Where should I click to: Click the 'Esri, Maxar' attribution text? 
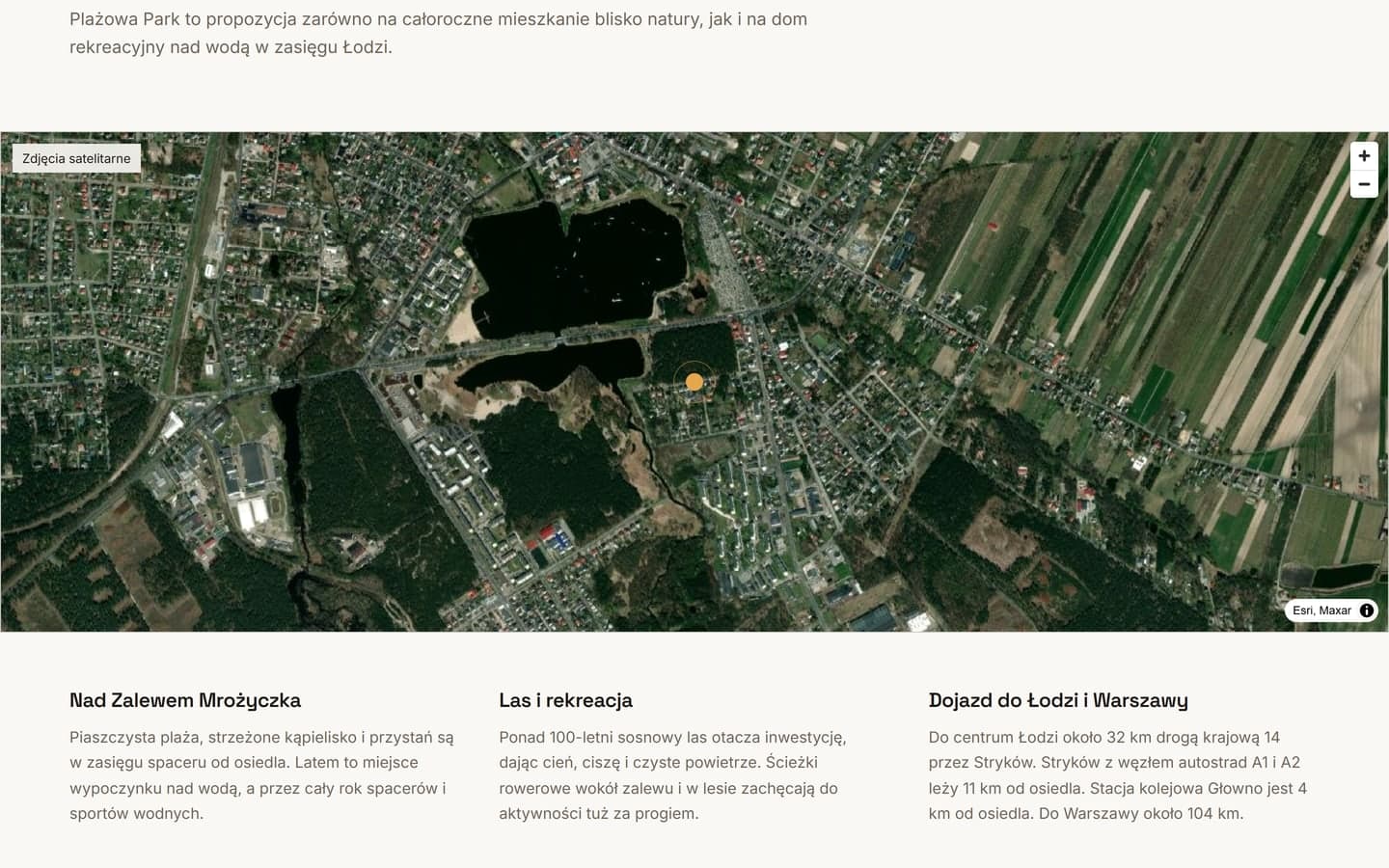[x=1321, y=610]
